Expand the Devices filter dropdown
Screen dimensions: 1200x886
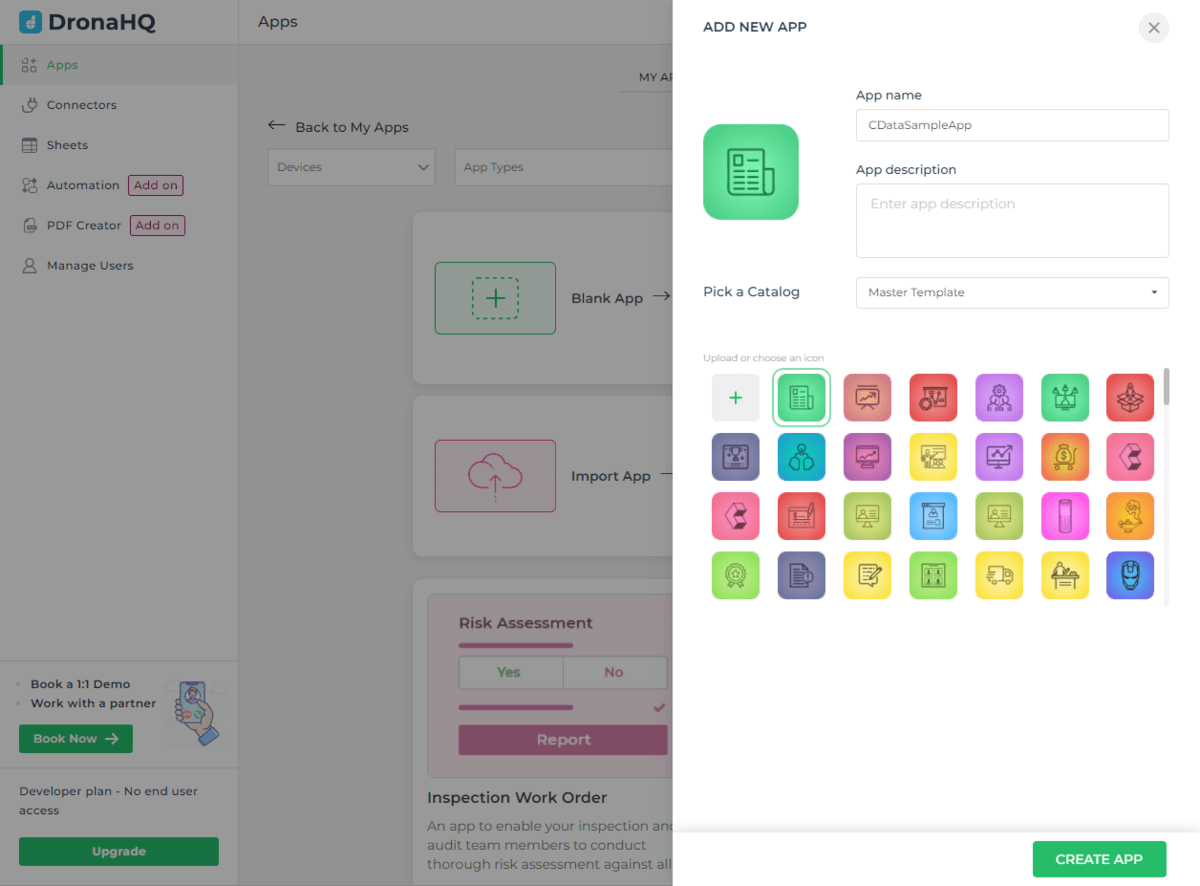351,167
